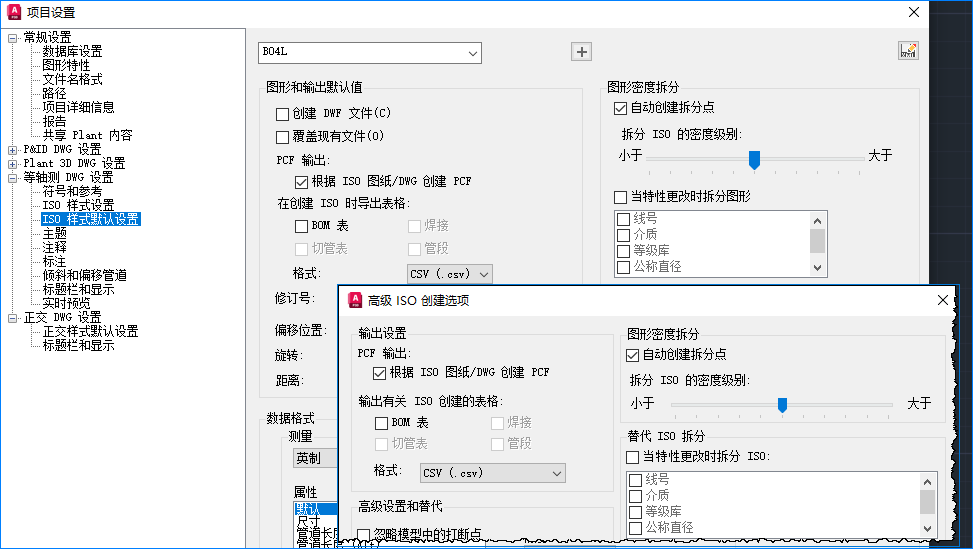Select 报告 tree item
The width and height of the screenshot is (973, 549).
(54, 122)
